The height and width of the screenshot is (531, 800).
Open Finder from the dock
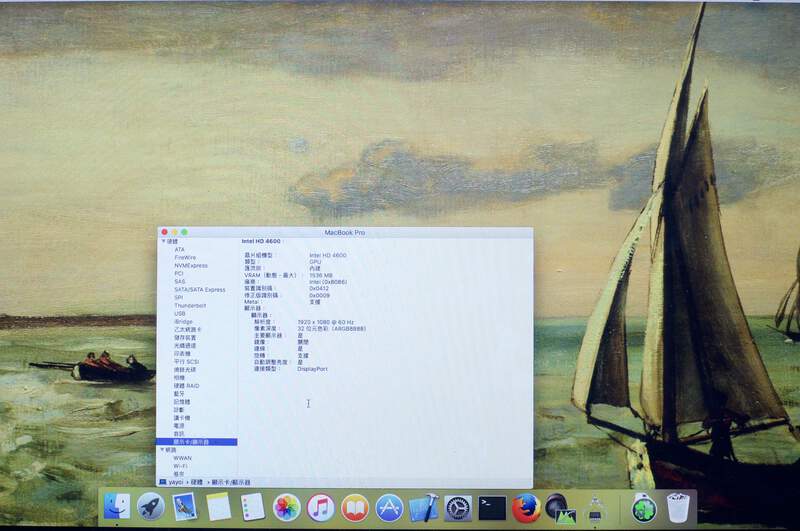coord(117,507)
